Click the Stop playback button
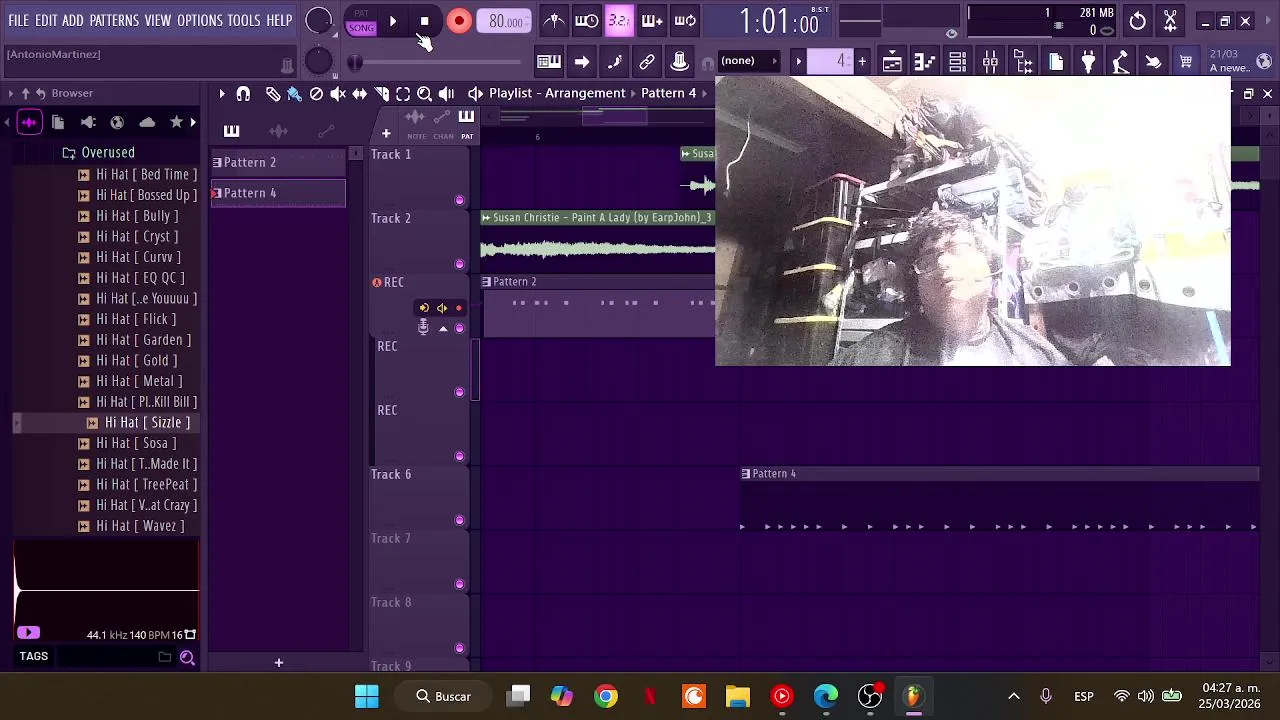 [x=424, y=21]
